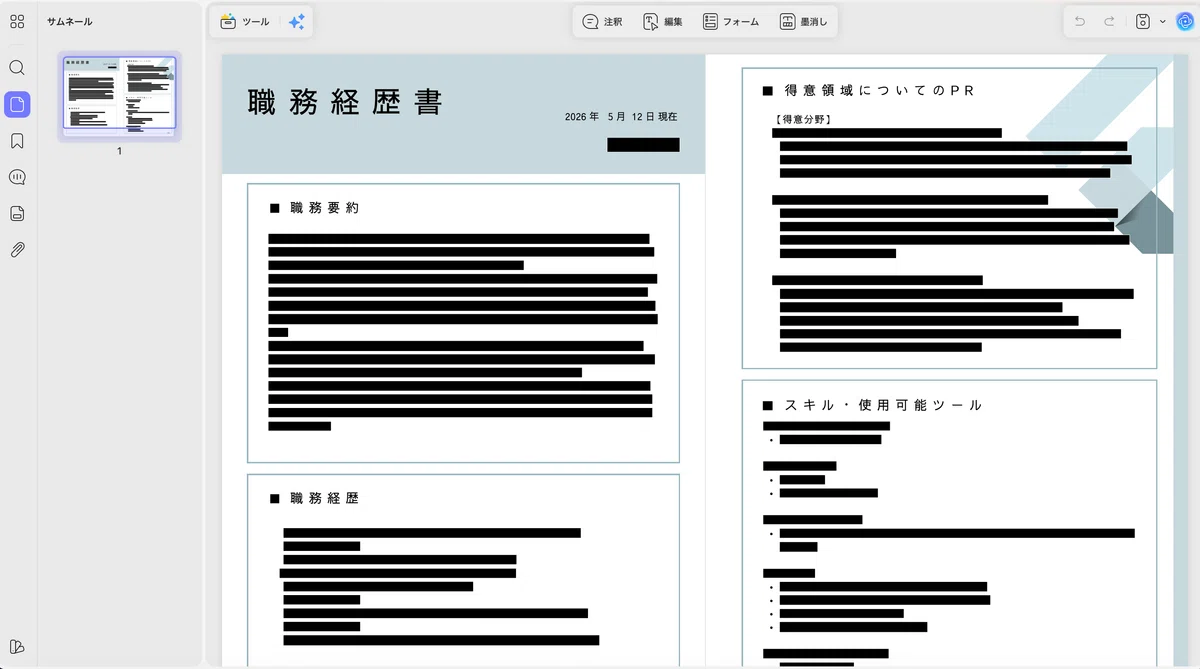Viewport: 1200px width, 669px height.
Task: Open the home grid icon in the sidebar
Action: coord(17,21)
